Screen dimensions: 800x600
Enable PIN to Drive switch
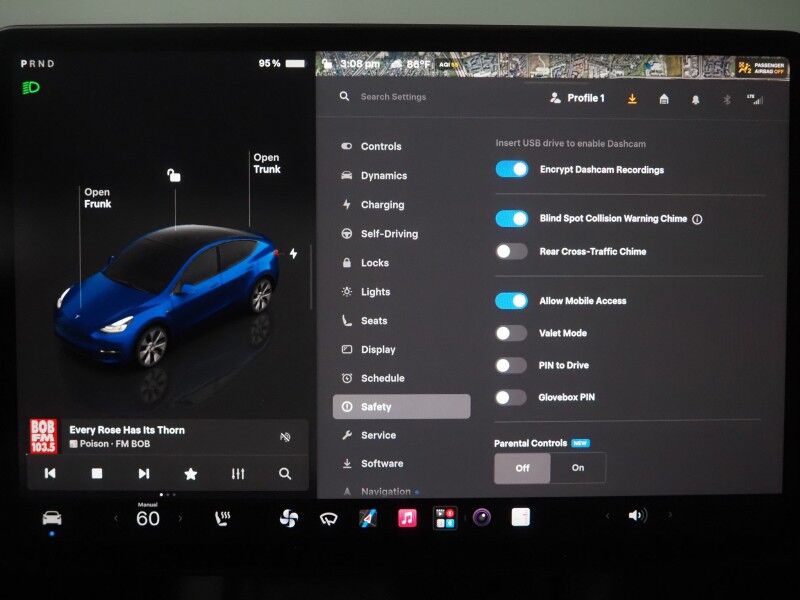click(x=511, y=365)
